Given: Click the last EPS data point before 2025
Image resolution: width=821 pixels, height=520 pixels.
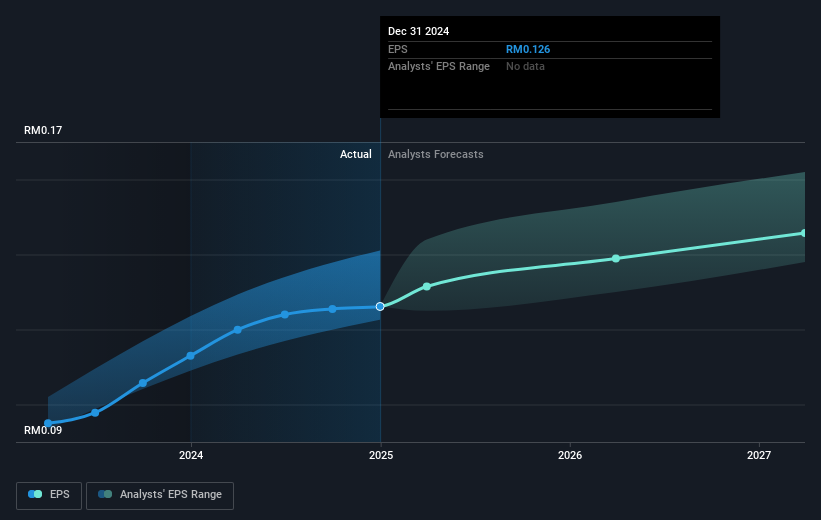Looking at the screenshot, I should (x=332, y=309).
